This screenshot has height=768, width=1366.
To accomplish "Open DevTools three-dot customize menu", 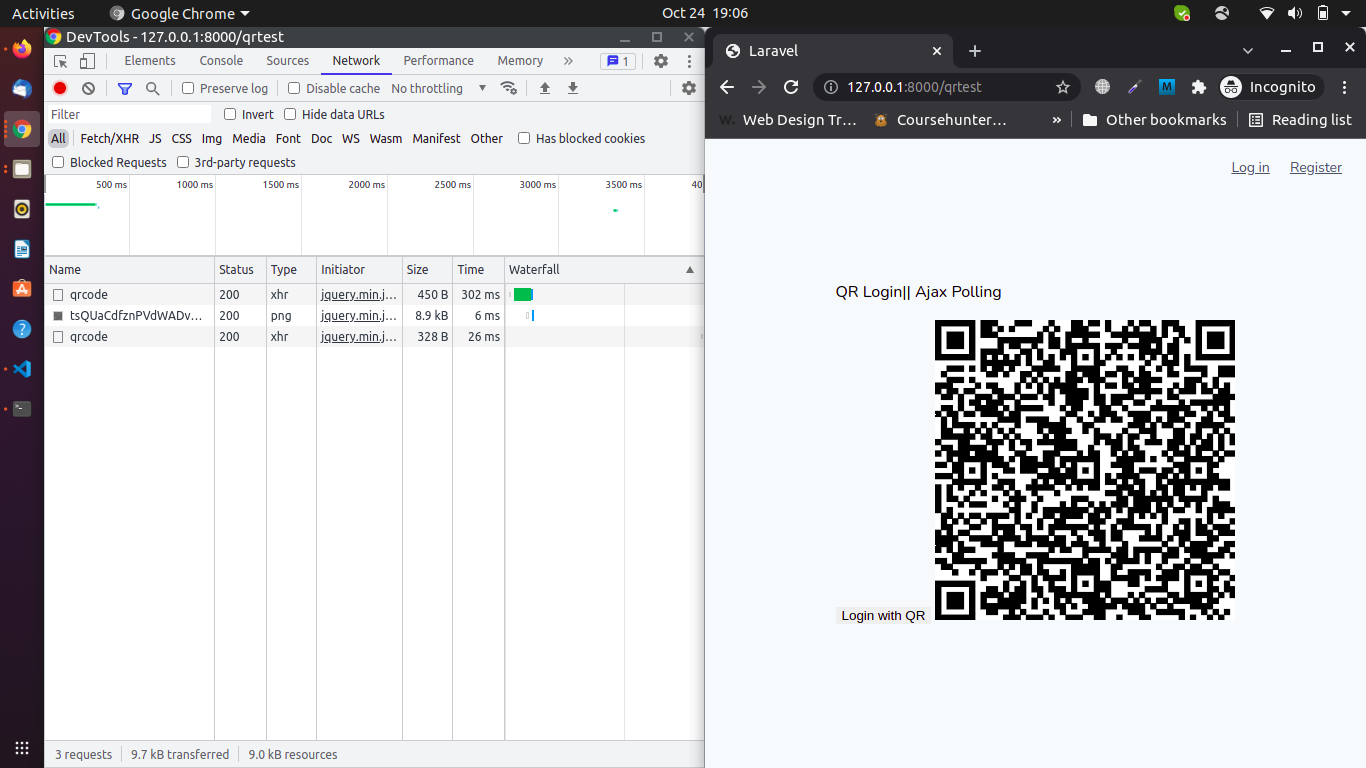I will pyautogui.click(x=690, y=61).
